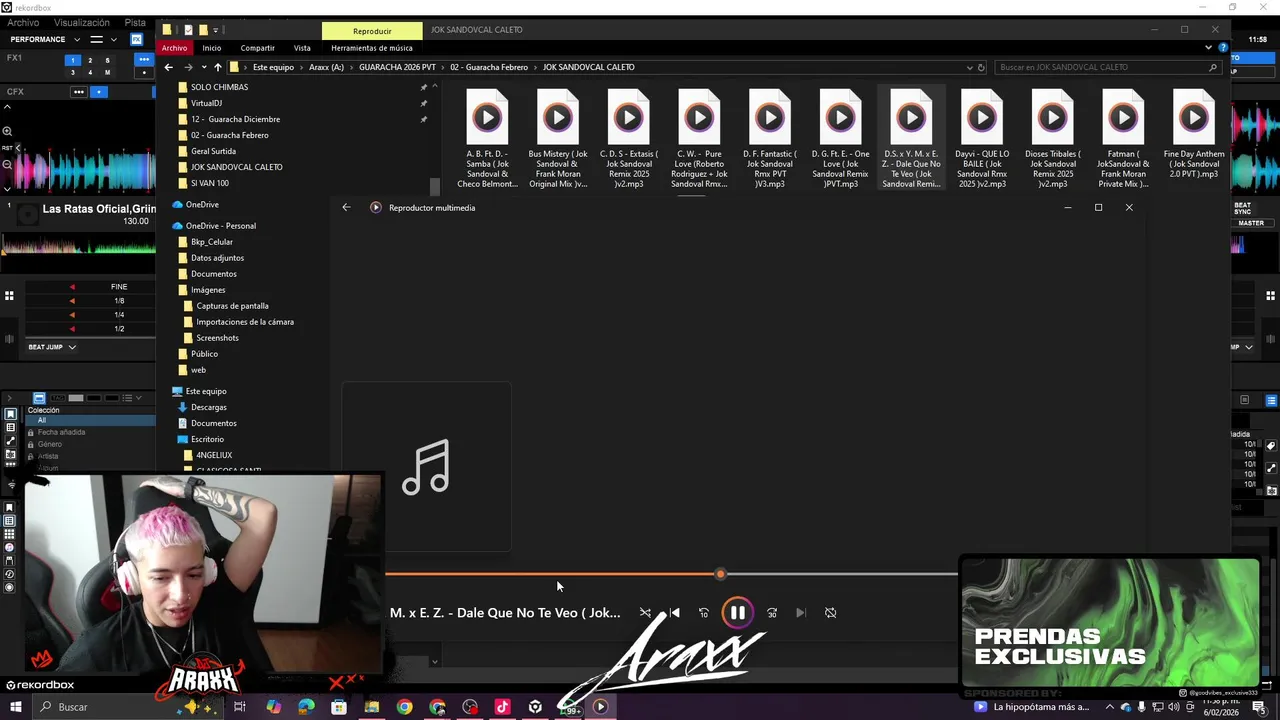Click Explorer's up-one-level arrow
Screen dimensions: 1280x720
pyautogui.click(x=217, y=67)
